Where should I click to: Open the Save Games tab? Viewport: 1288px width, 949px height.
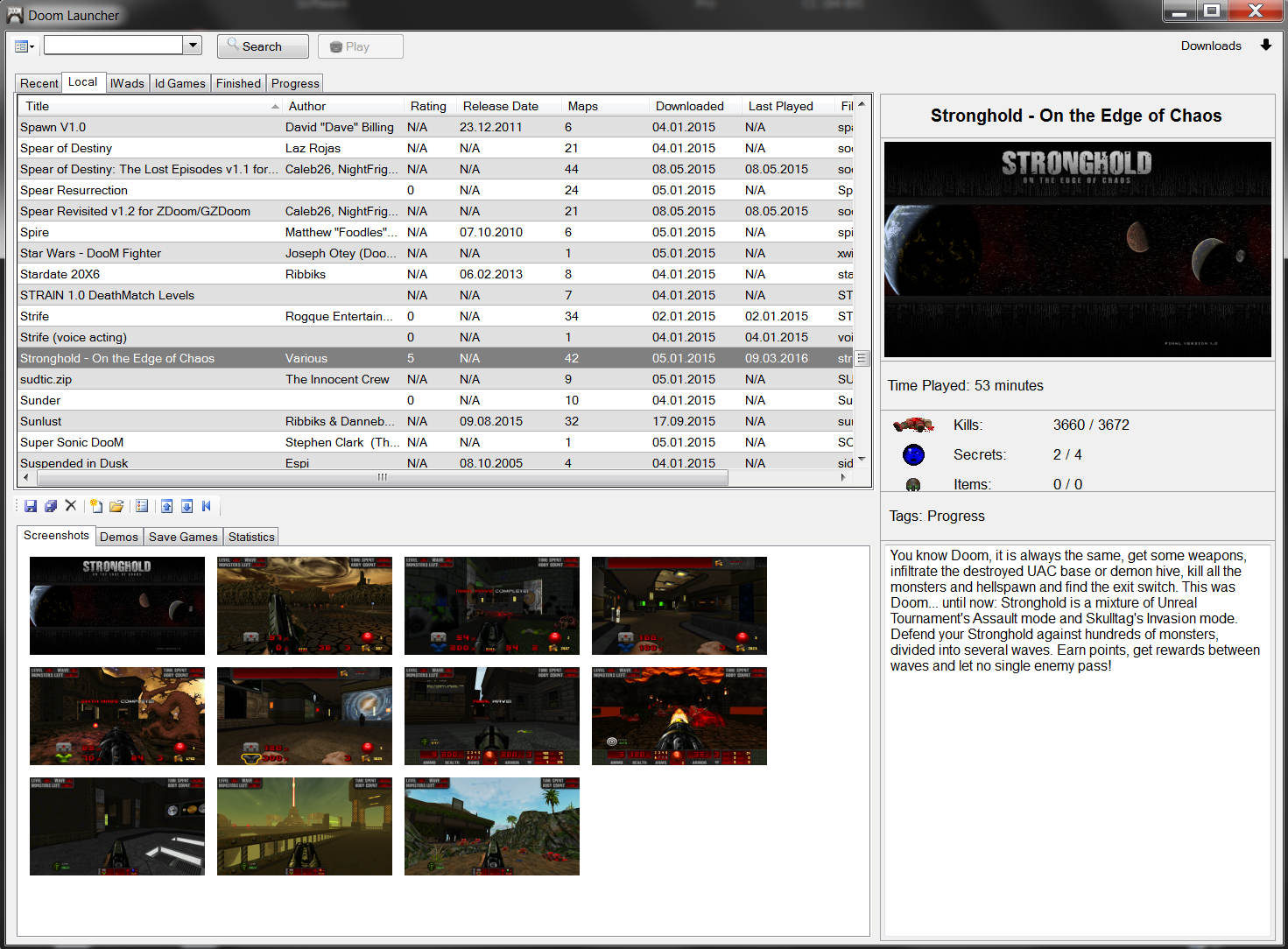click(183, 537)
